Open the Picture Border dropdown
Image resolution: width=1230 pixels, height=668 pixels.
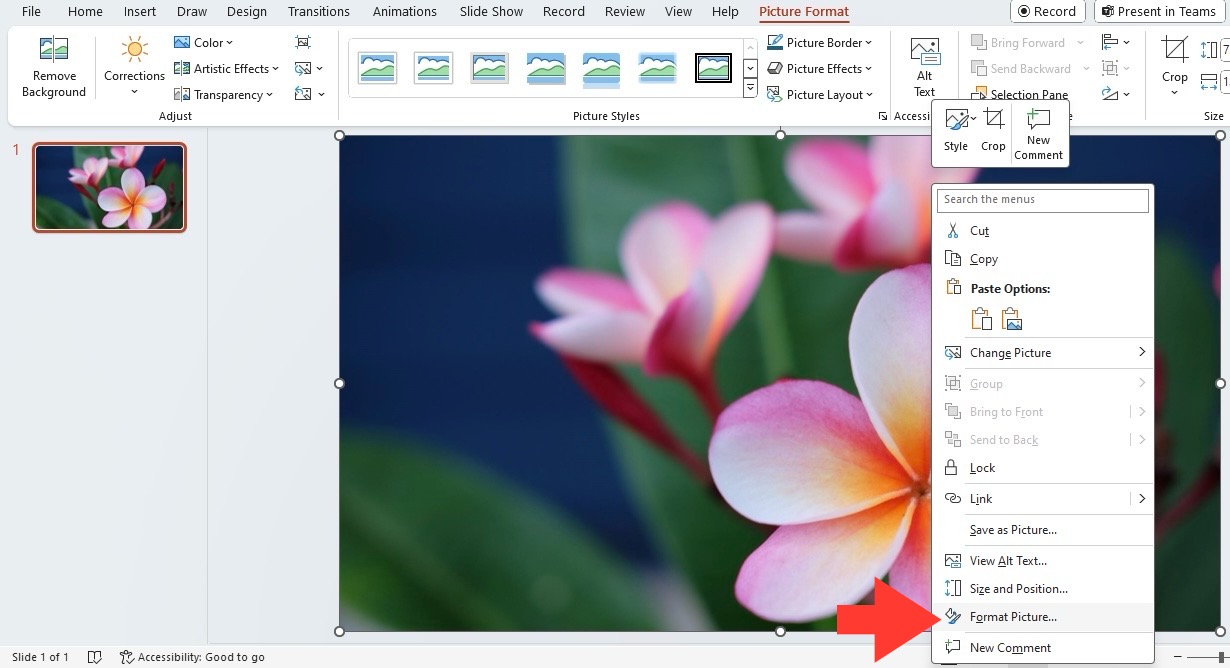click(x=820, y=43)
